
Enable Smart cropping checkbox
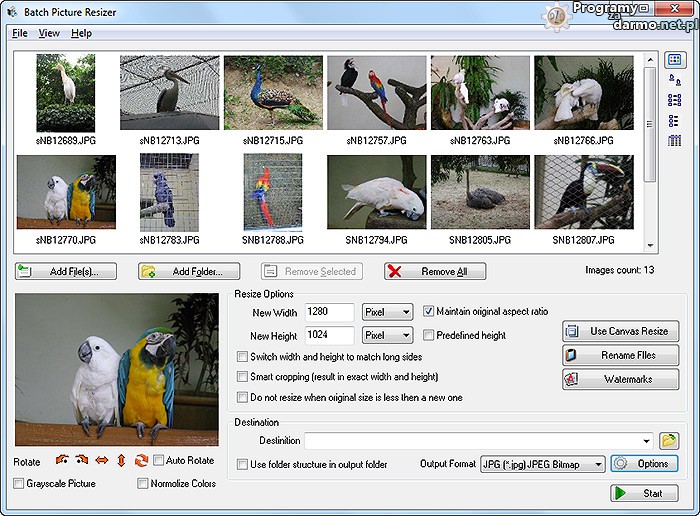[242, 377]
